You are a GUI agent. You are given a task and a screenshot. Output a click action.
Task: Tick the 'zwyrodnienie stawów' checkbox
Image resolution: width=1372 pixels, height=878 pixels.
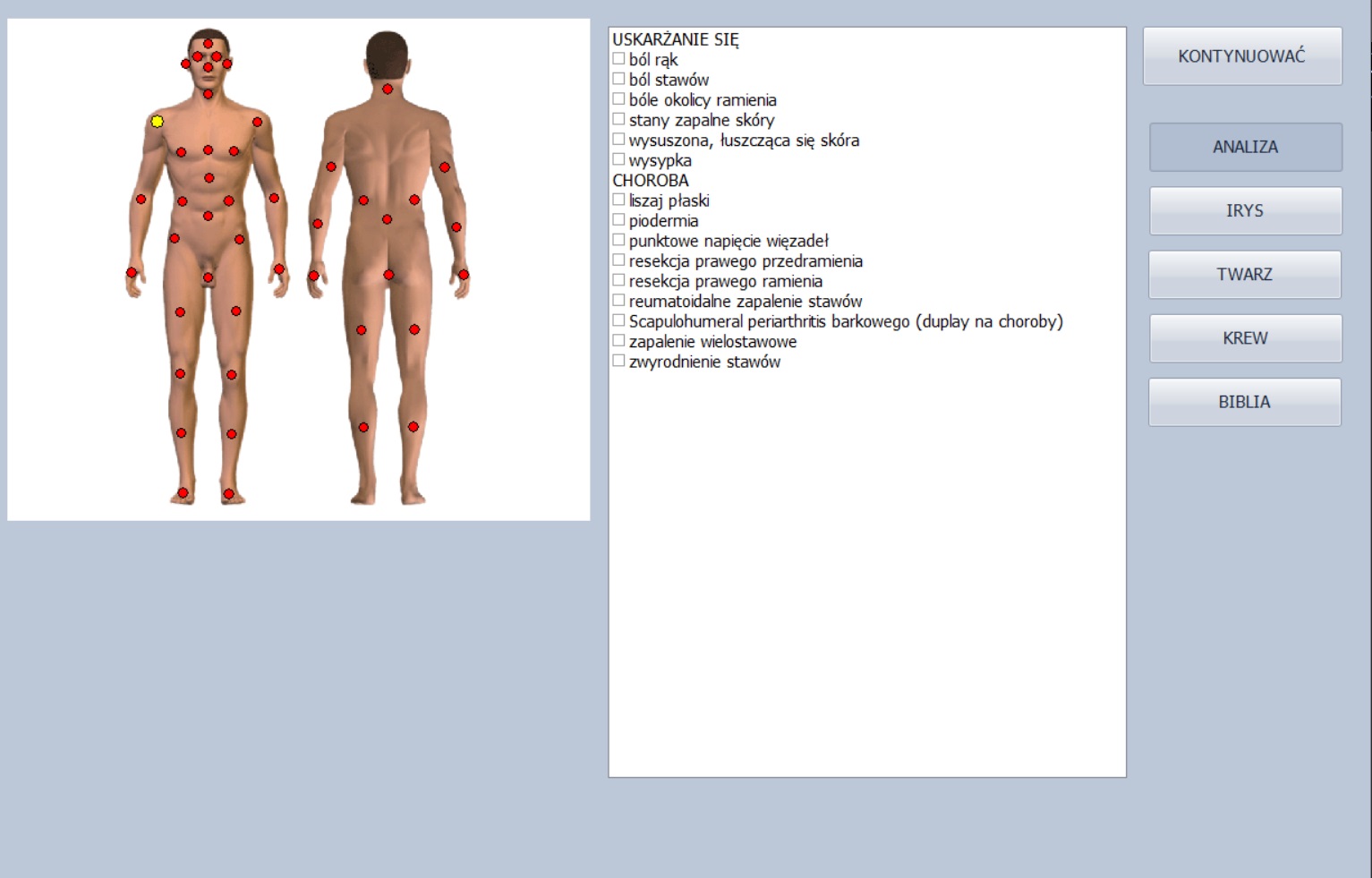pyautogui.click(x=618, y=361)
